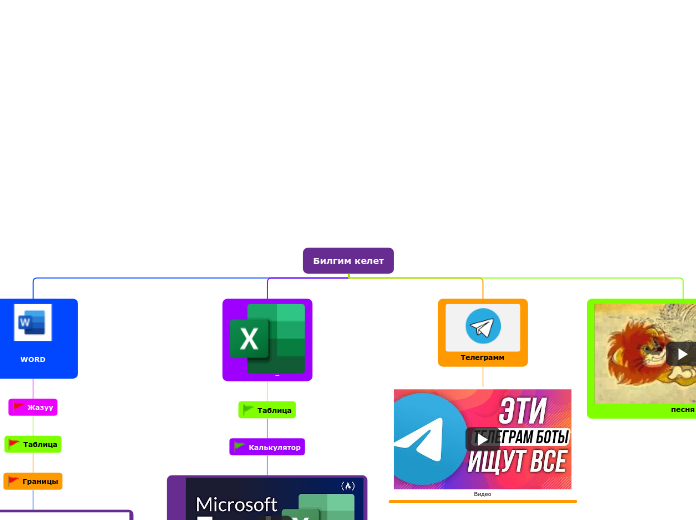696x520 pixels.
Task: Click the Excel logo icon
Action: (267, 339)
